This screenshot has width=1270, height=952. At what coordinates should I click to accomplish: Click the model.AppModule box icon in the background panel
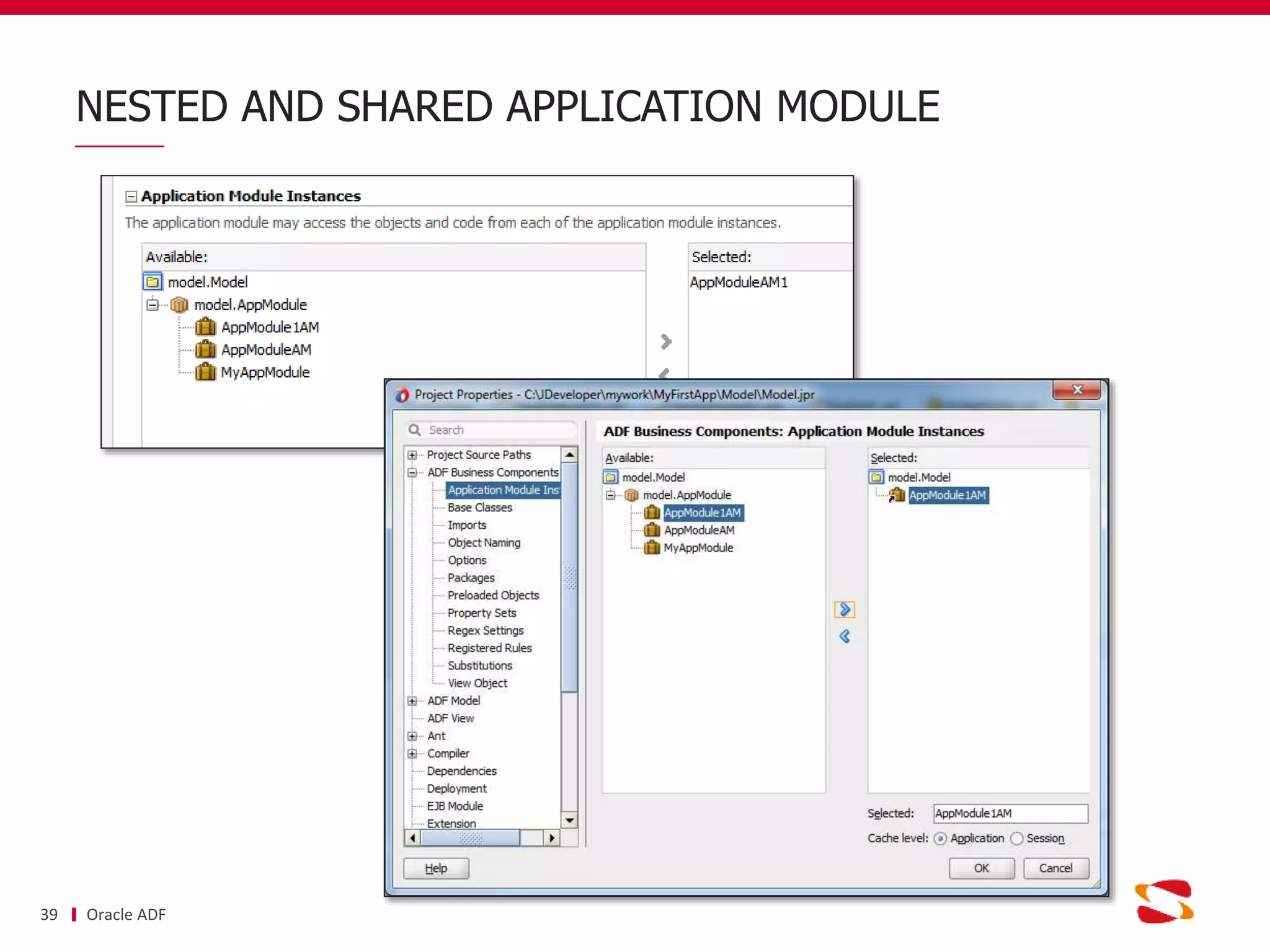[x=179, y=305]
